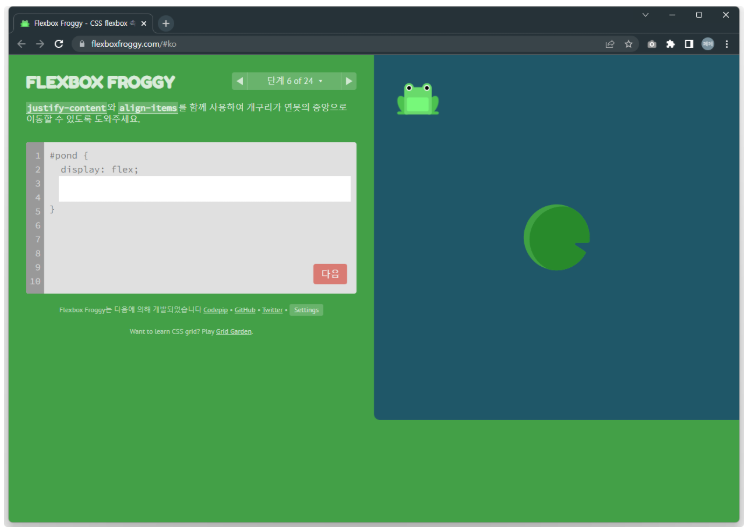Open the camera screenshot extension
Image resolution: width=749 pixels, height=530 pixels.
[x=652, y=44]
